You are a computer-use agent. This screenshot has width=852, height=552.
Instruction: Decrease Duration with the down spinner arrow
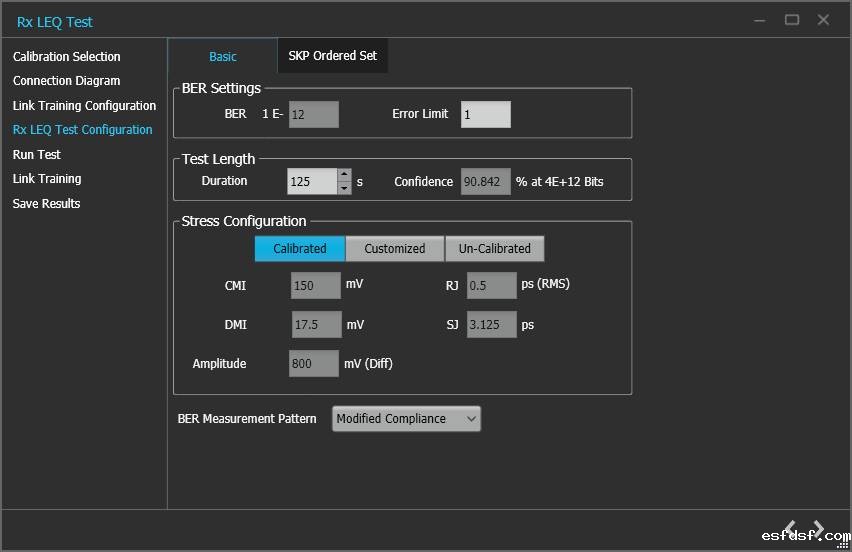pyautogui.click(x=345, y=187)
